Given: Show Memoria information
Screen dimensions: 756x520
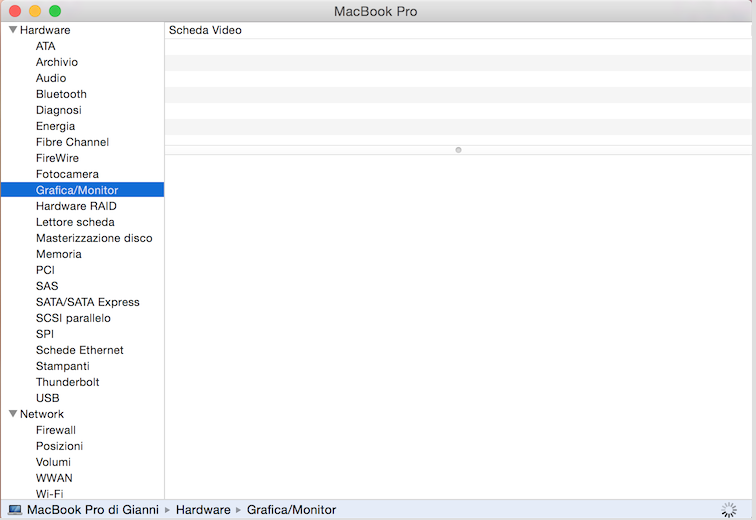Looking at the screenshot, I should (58, 254).
